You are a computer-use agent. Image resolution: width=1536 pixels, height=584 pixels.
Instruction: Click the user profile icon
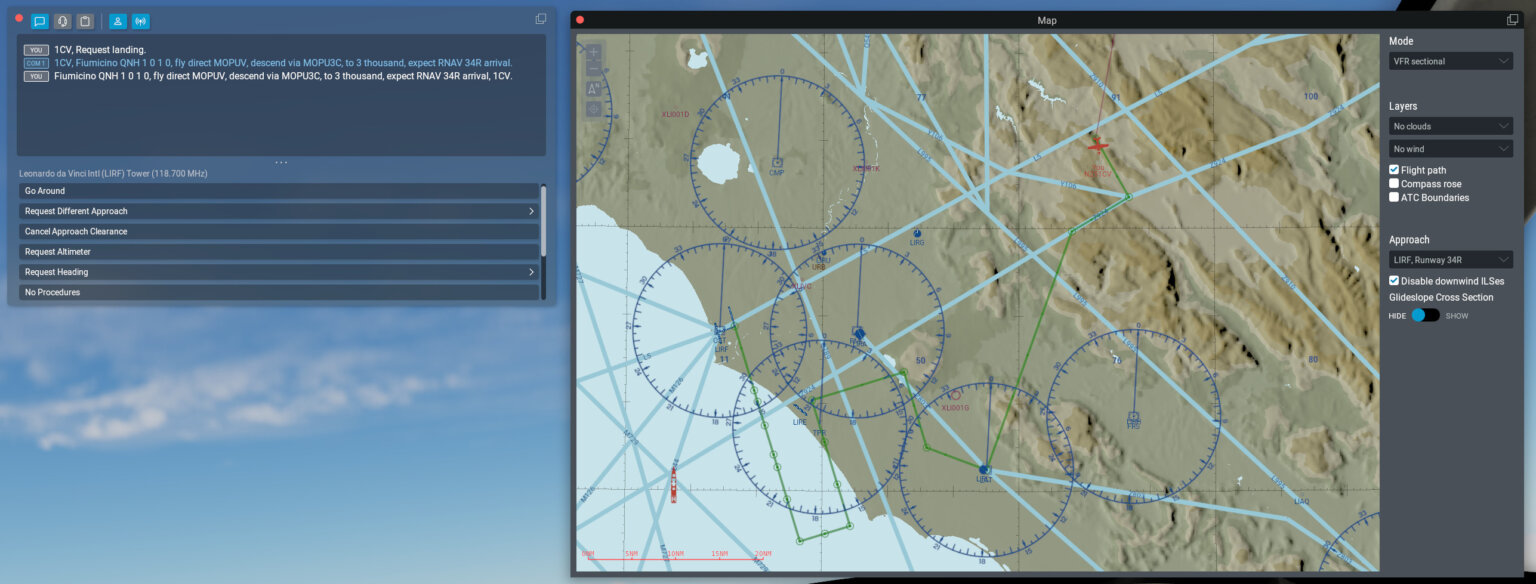coord(118,20)
